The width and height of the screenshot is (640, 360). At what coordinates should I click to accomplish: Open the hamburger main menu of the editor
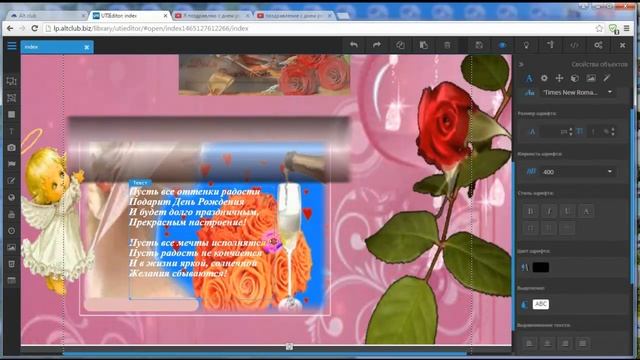point(12,45)
